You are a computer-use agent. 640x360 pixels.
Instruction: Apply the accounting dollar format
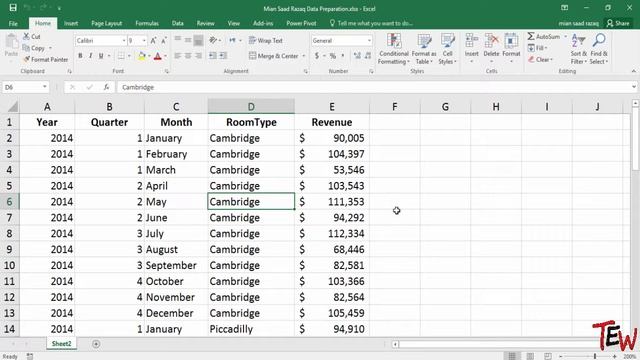317,56
